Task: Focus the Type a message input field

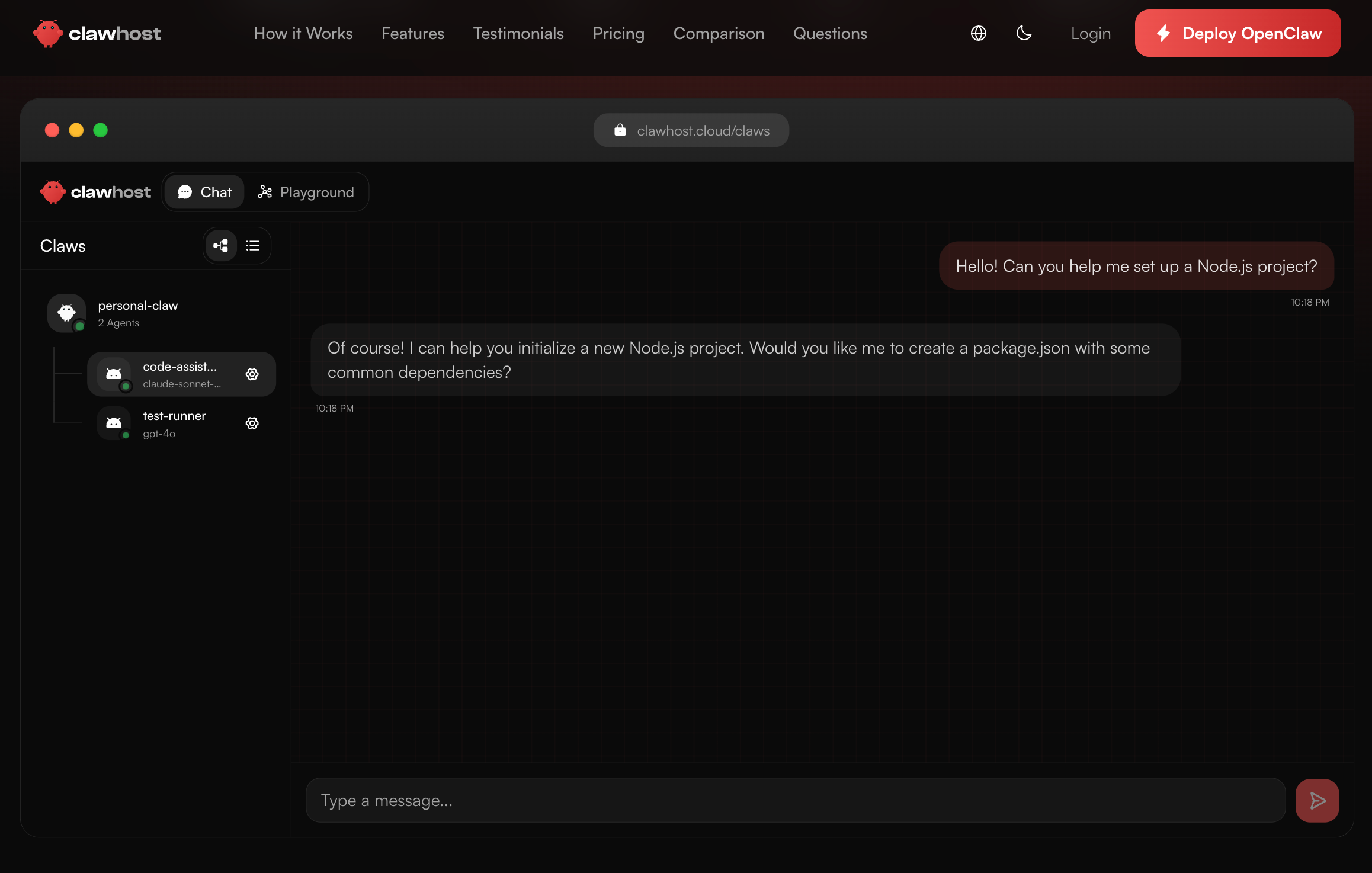Action: [x=795, y=801]
